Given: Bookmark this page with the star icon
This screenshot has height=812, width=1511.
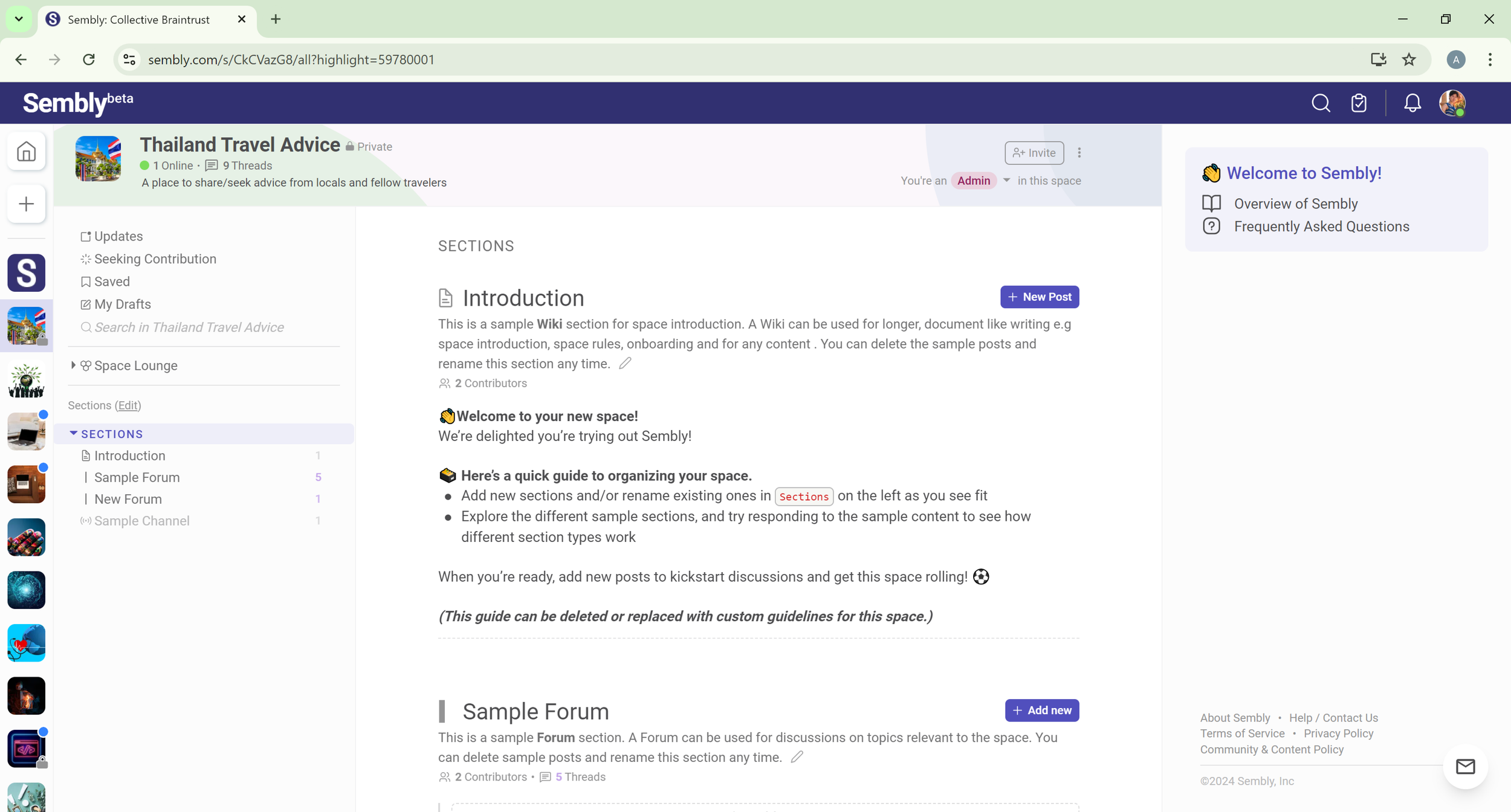Looking at the screenshot, I should (x=1409, y=59).
